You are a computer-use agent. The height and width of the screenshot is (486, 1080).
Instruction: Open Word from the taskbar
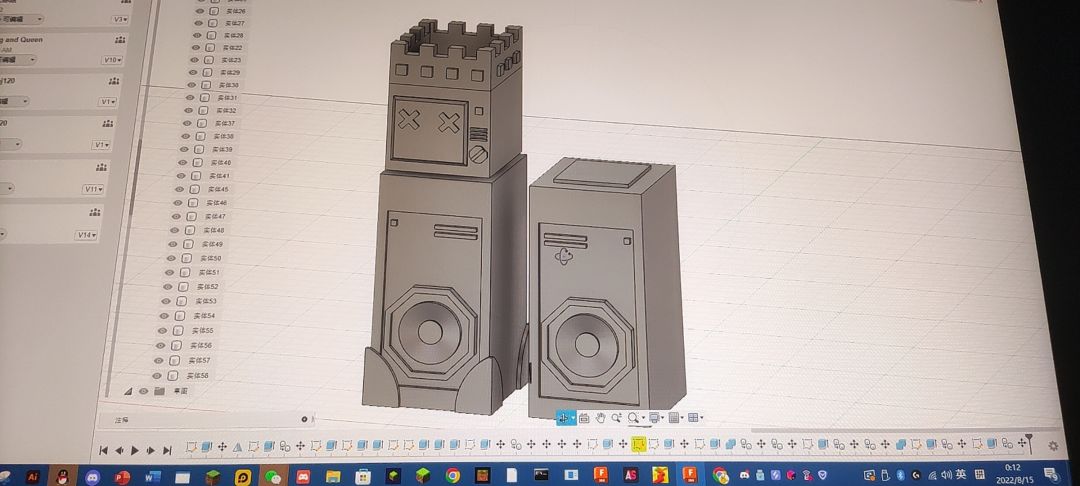(153, 476)
